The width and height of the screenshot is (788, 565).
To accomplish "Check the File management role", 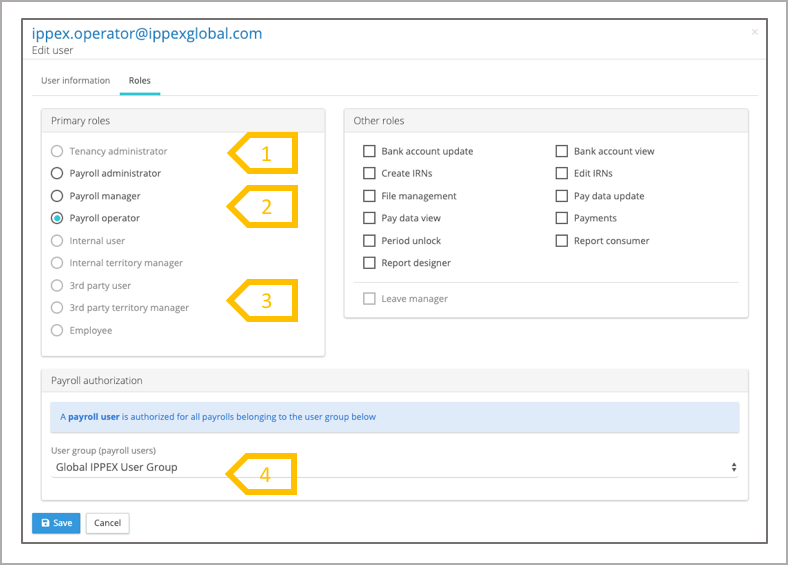I will [x=370, y=196].
